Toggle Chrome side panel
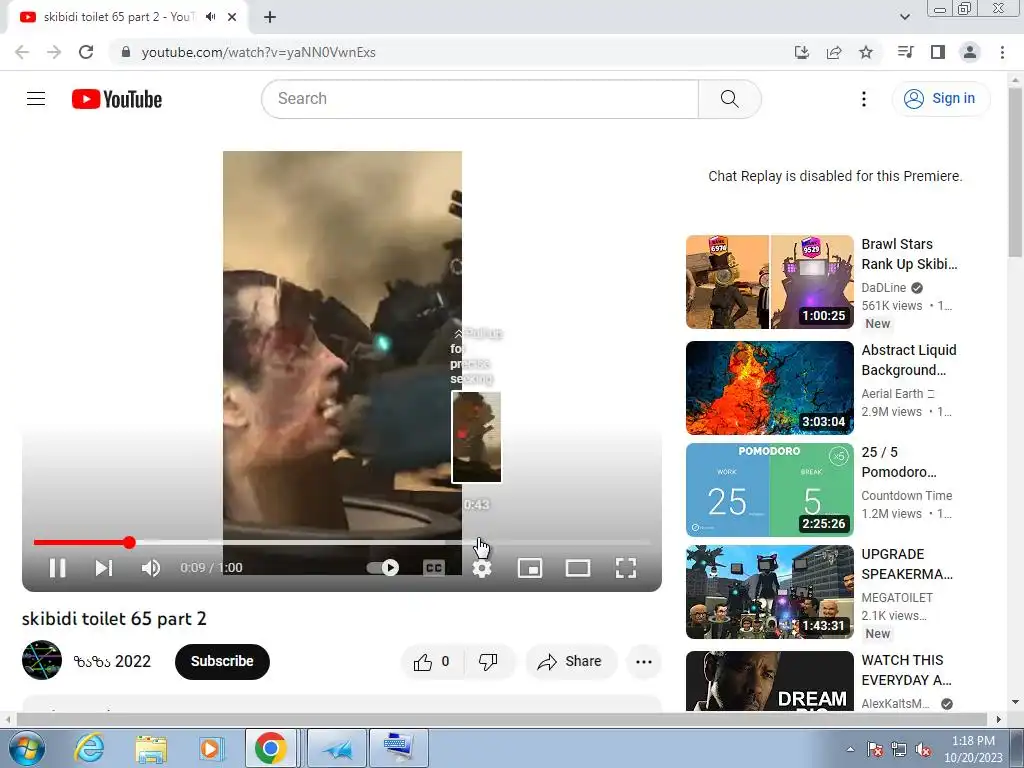The image size is (1024, 768). 938,52
